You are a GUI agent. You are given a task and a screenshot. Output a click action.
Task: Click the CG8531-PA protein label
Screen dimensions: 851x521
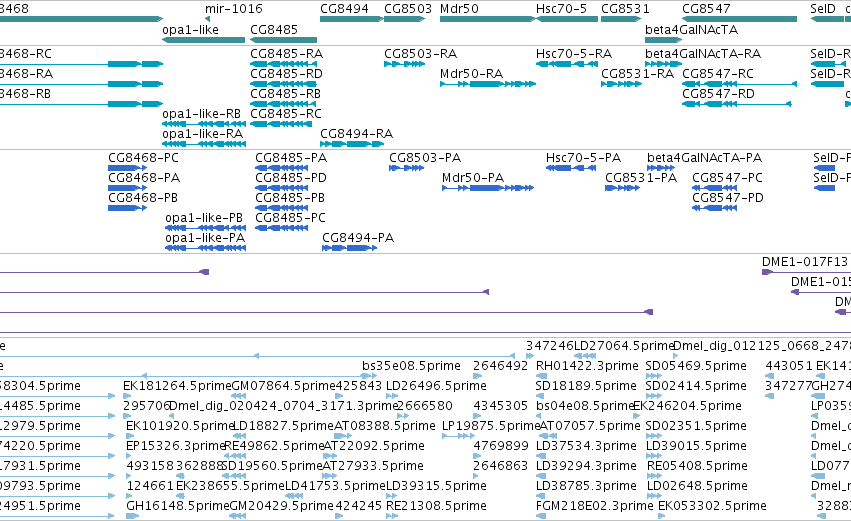point(641,178)
